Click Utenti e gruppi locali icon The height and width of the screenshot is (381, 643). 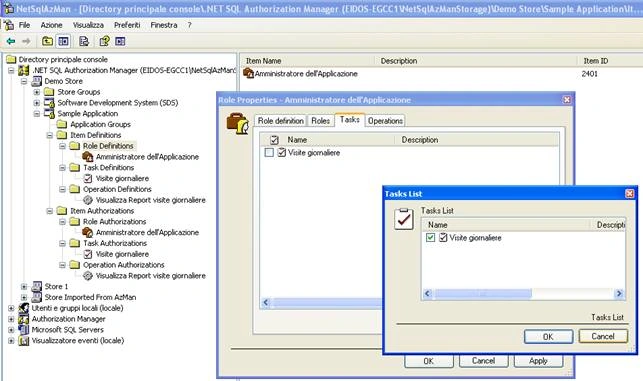point(24,308)
